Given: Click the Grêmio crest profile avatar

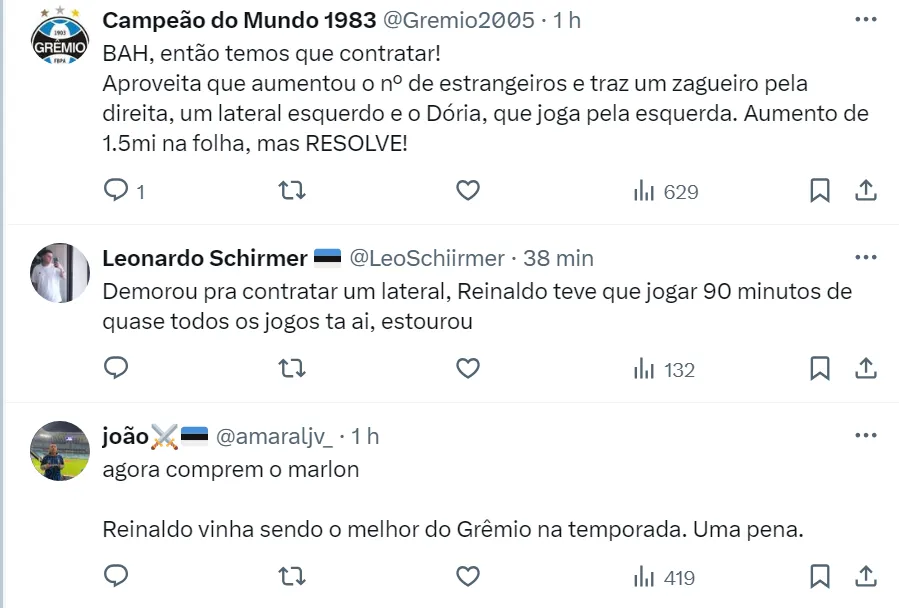Looking at the screenshot, I should tap(60, 37).
